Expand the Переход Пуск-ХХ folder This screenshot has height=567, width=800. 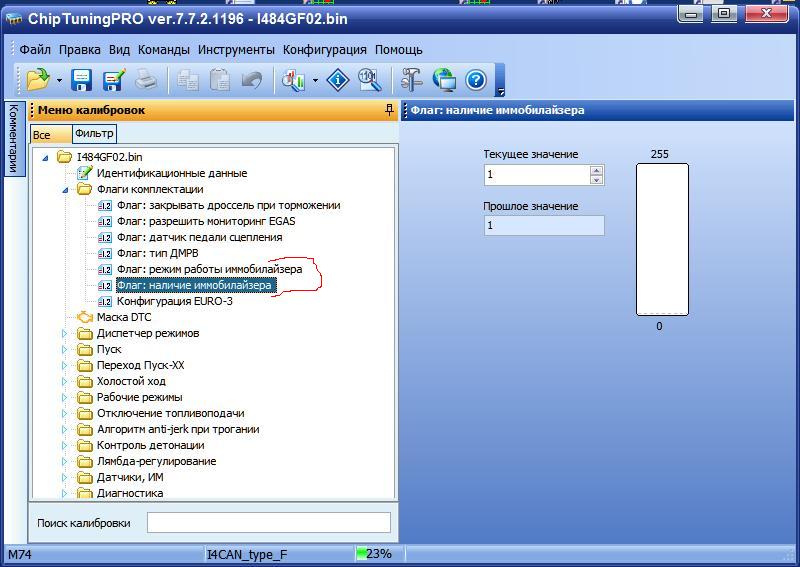(64, 365)
